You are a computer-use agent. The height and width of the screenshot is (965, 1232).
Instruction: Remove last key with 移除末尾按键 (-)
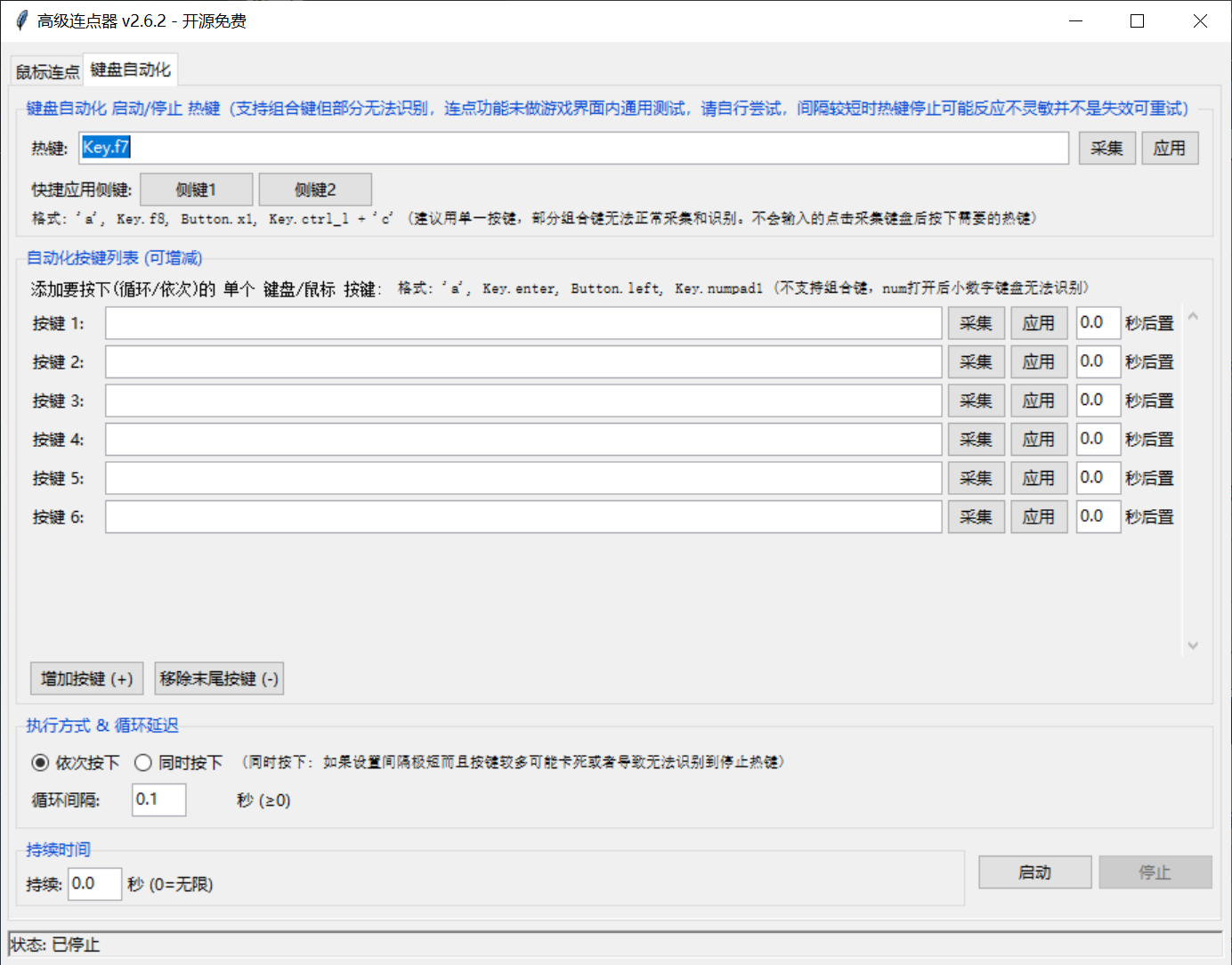click(219, 679)
